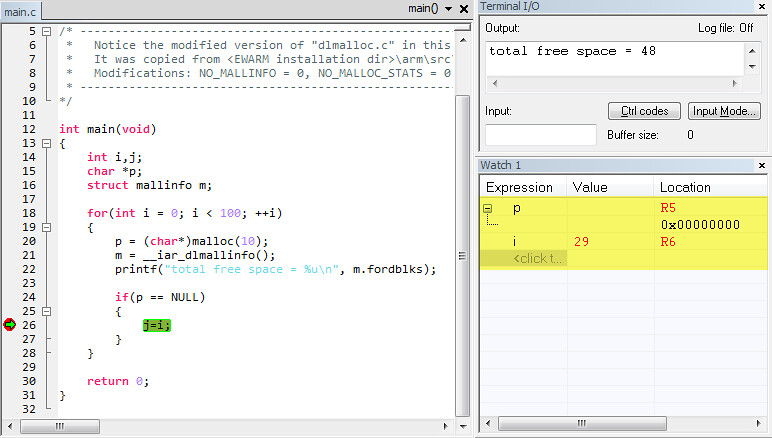Select the value 29 of i
Viewport: 772px width, 438px height.
coord(581,242)
